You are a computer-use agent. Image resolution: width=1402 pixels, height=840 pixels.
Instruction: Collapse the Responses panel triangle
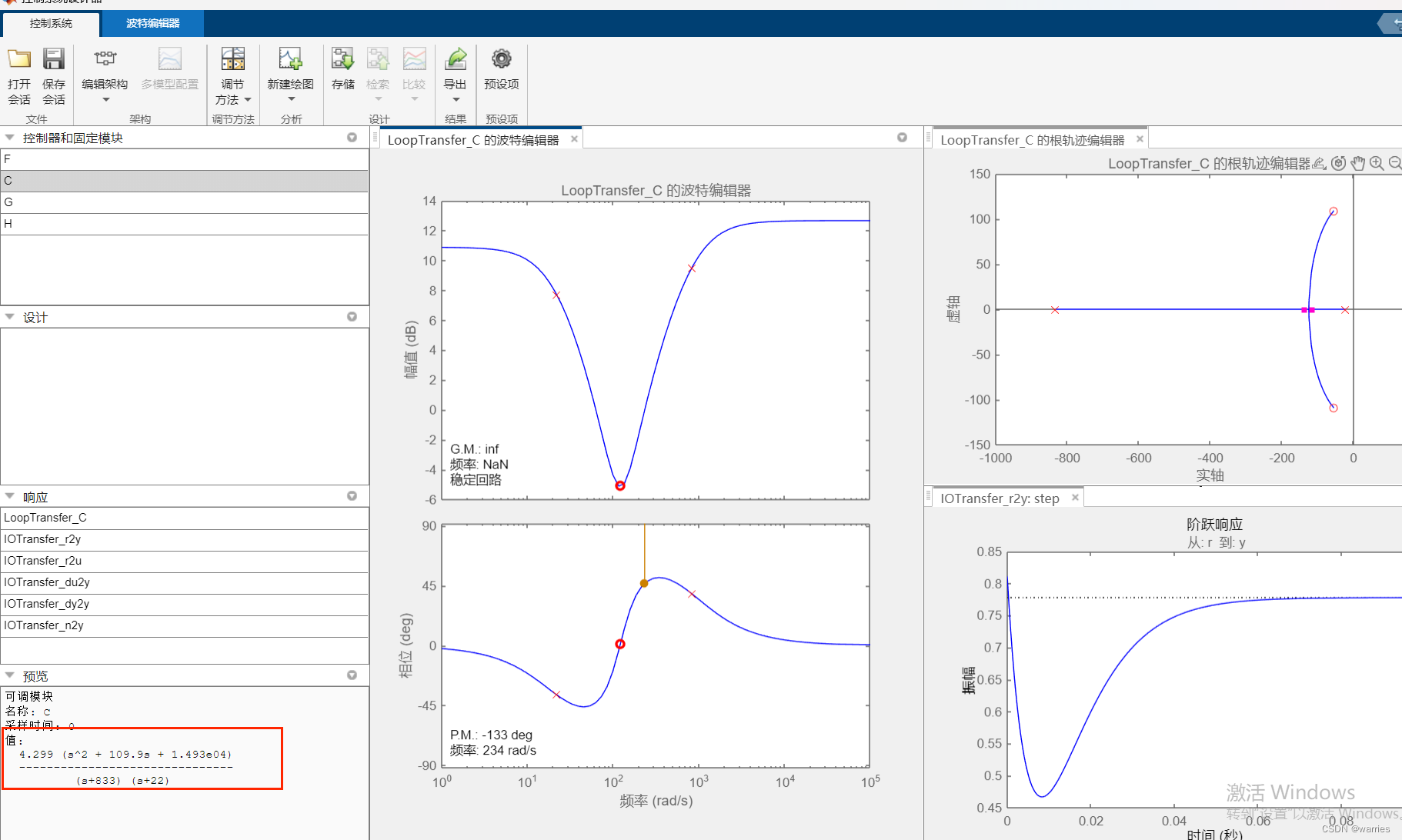(x=10, y=496)
